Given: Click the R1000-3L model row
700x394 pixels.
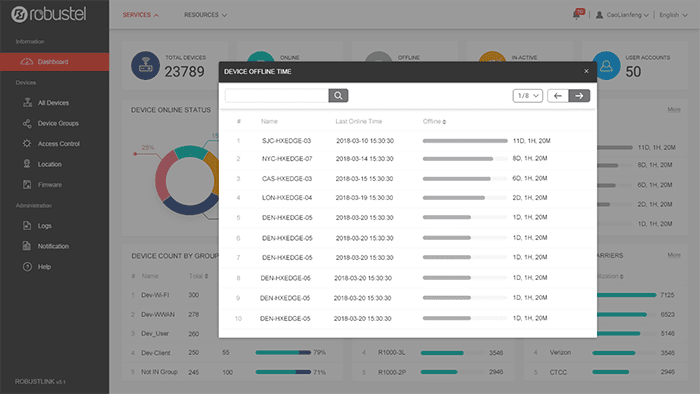Looking at the screenshot, I should [433, 353].
